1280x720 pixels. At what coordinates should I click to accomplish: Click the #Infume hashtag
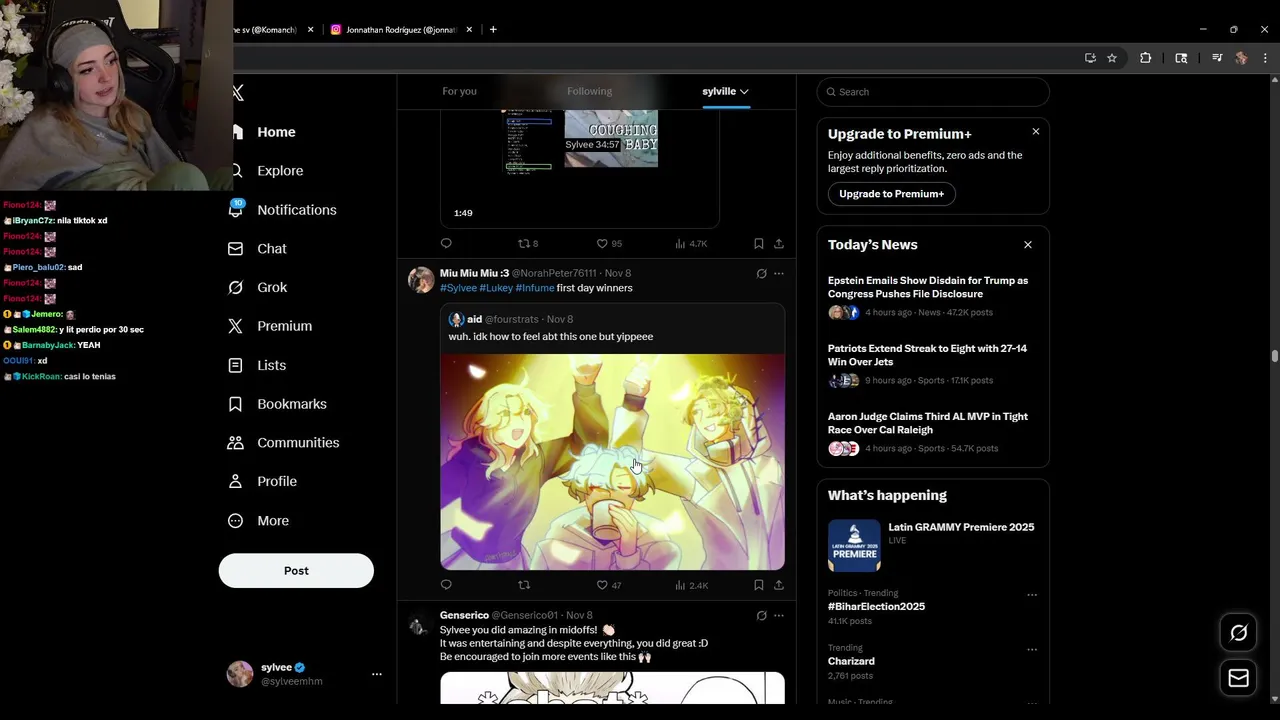click(x=534, y=288)
